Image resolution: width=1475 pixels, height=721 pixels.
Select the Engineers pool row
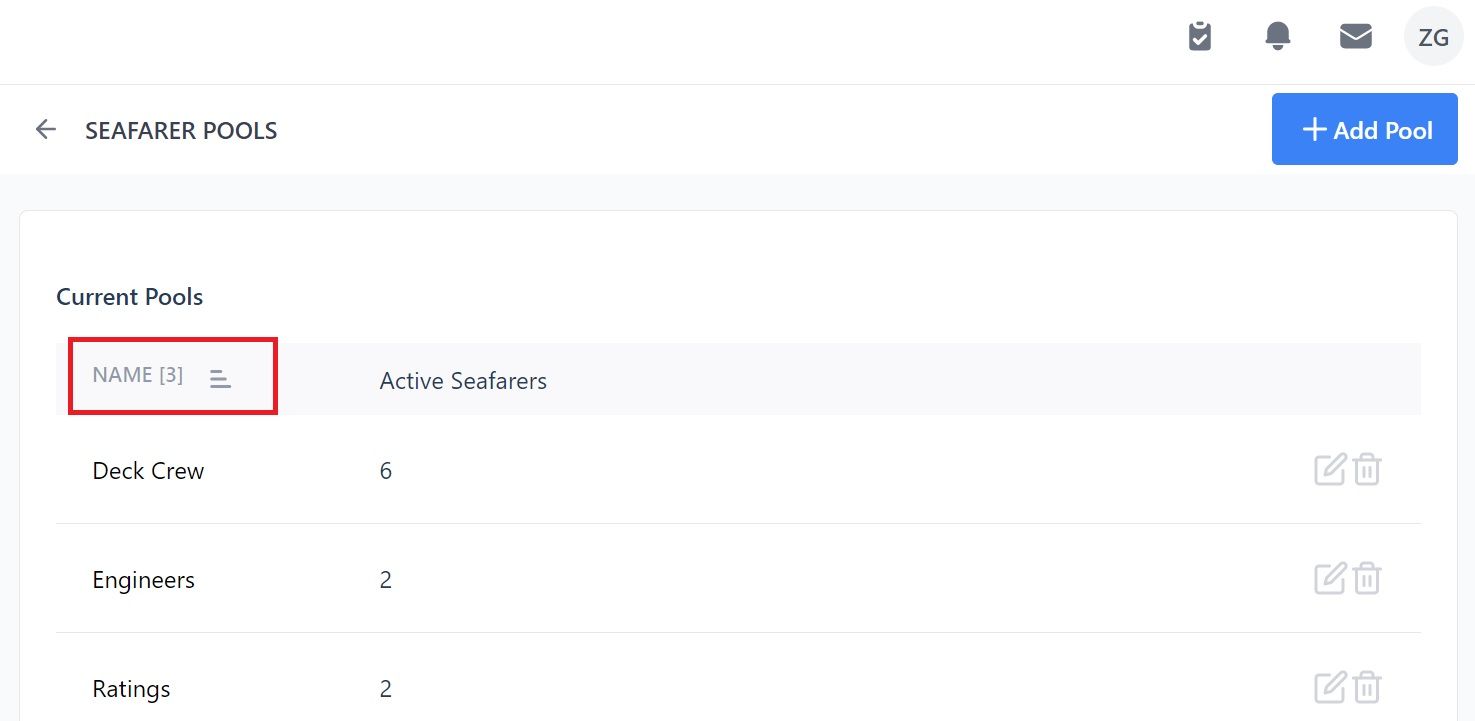click(738, 579)
